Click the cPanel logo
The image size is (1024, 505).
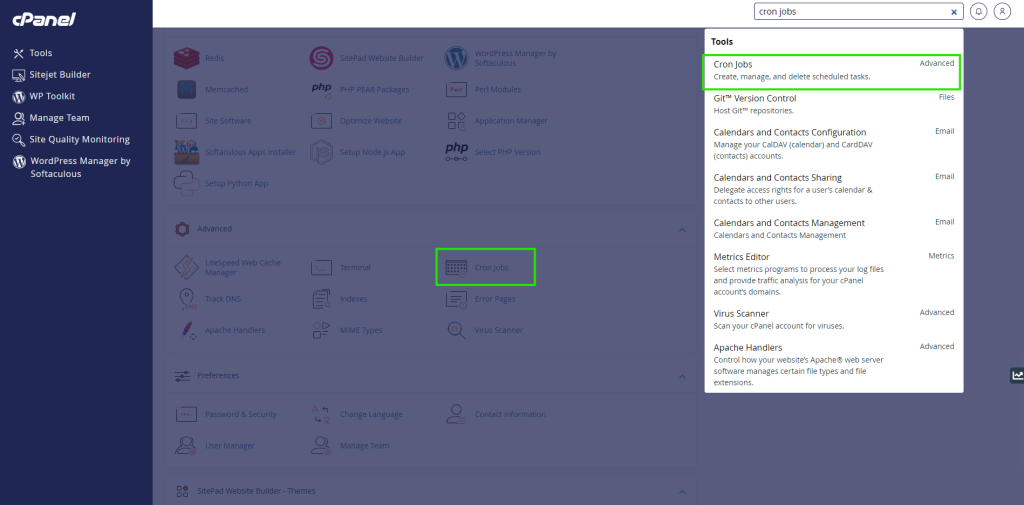point(44,19)
